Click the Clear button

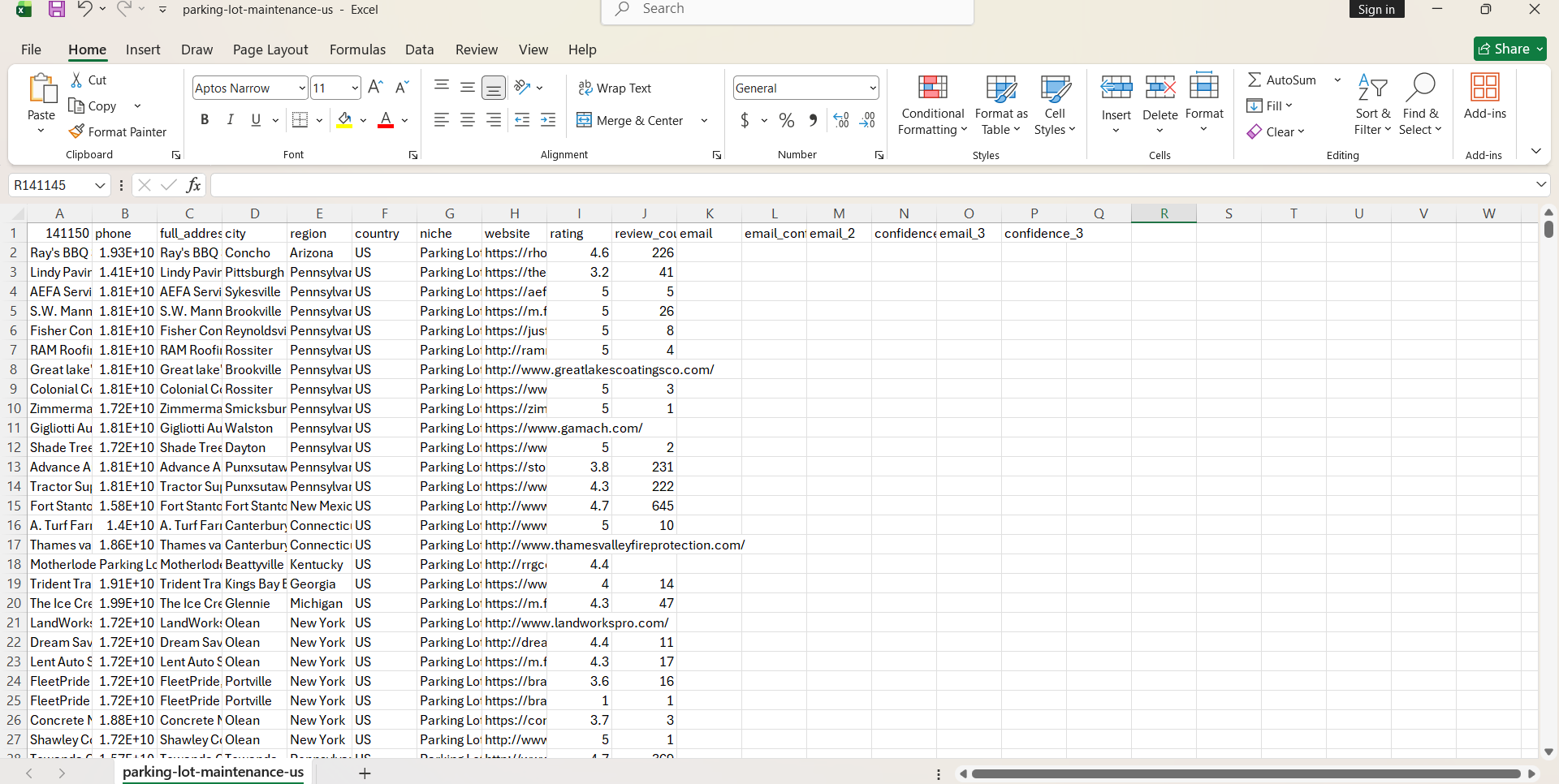[1276, 131]
